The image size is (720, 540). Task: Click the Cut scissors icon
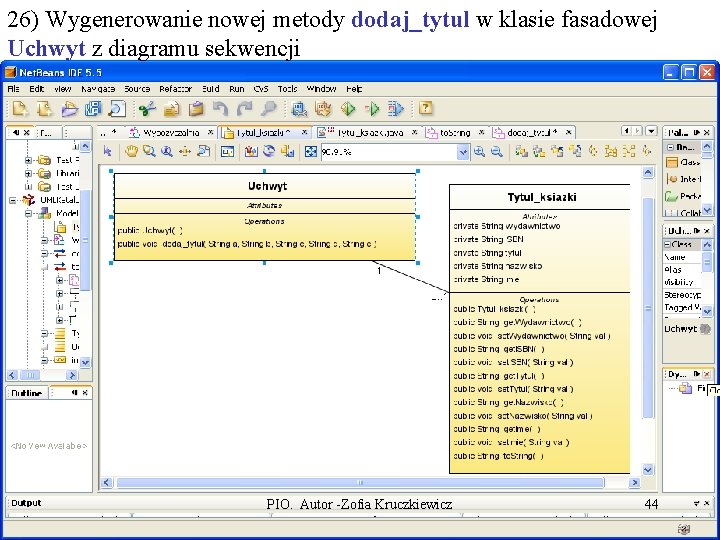coord(147,109)
